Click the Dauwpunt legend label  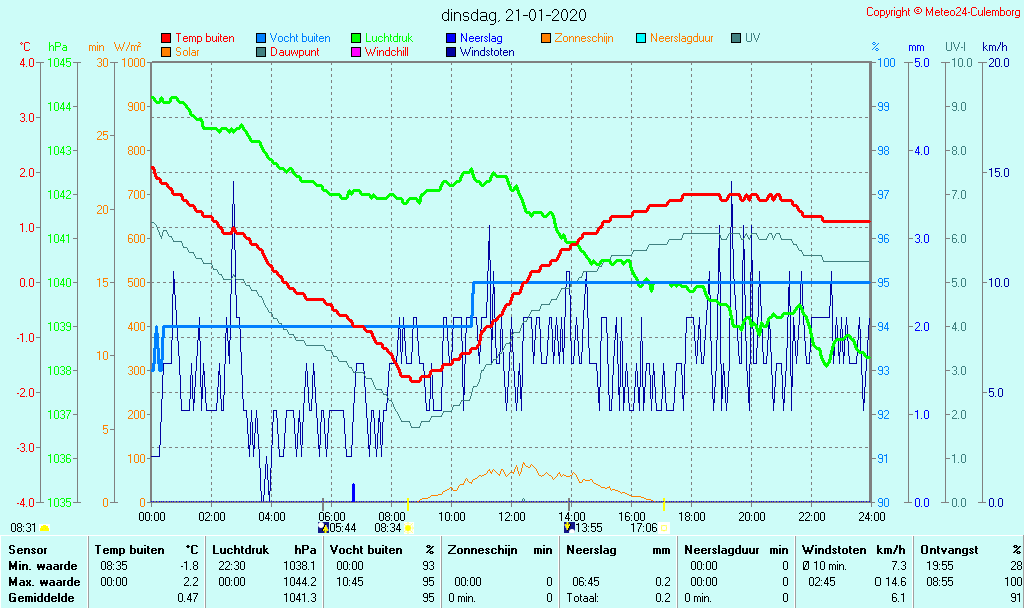point(296,52)
